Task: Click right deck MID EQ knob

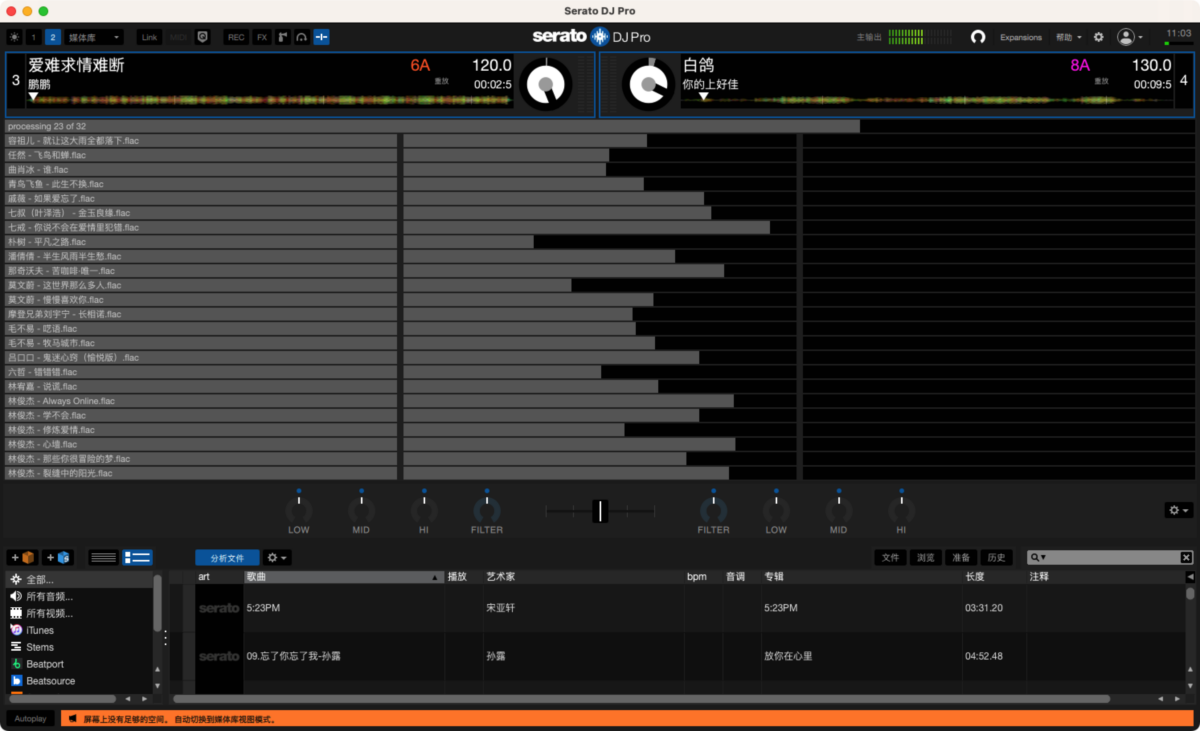Action: tap(838, 509)
